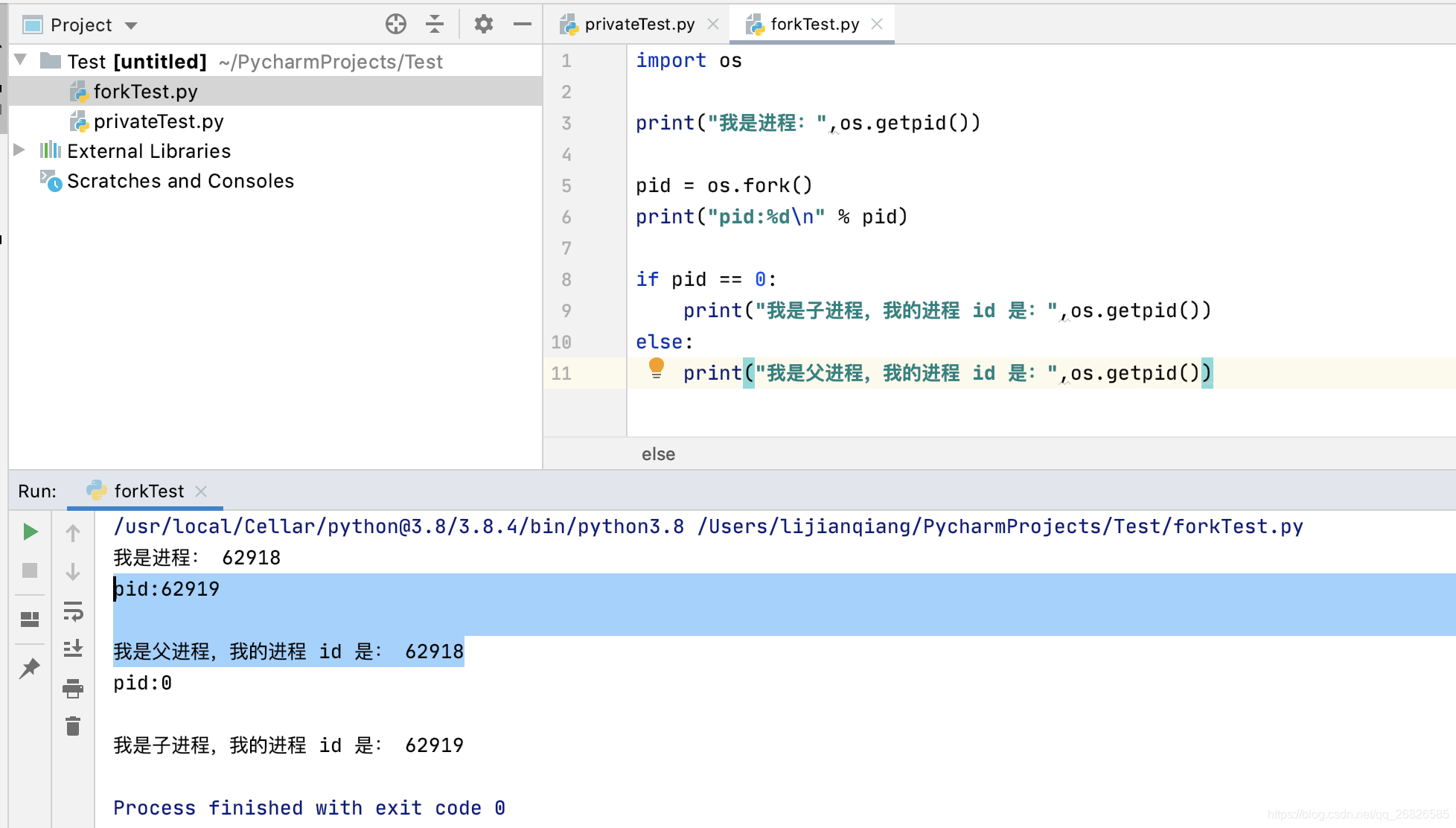
Task: Collapse the Test [untitled] project node
Action: point(19,61)
